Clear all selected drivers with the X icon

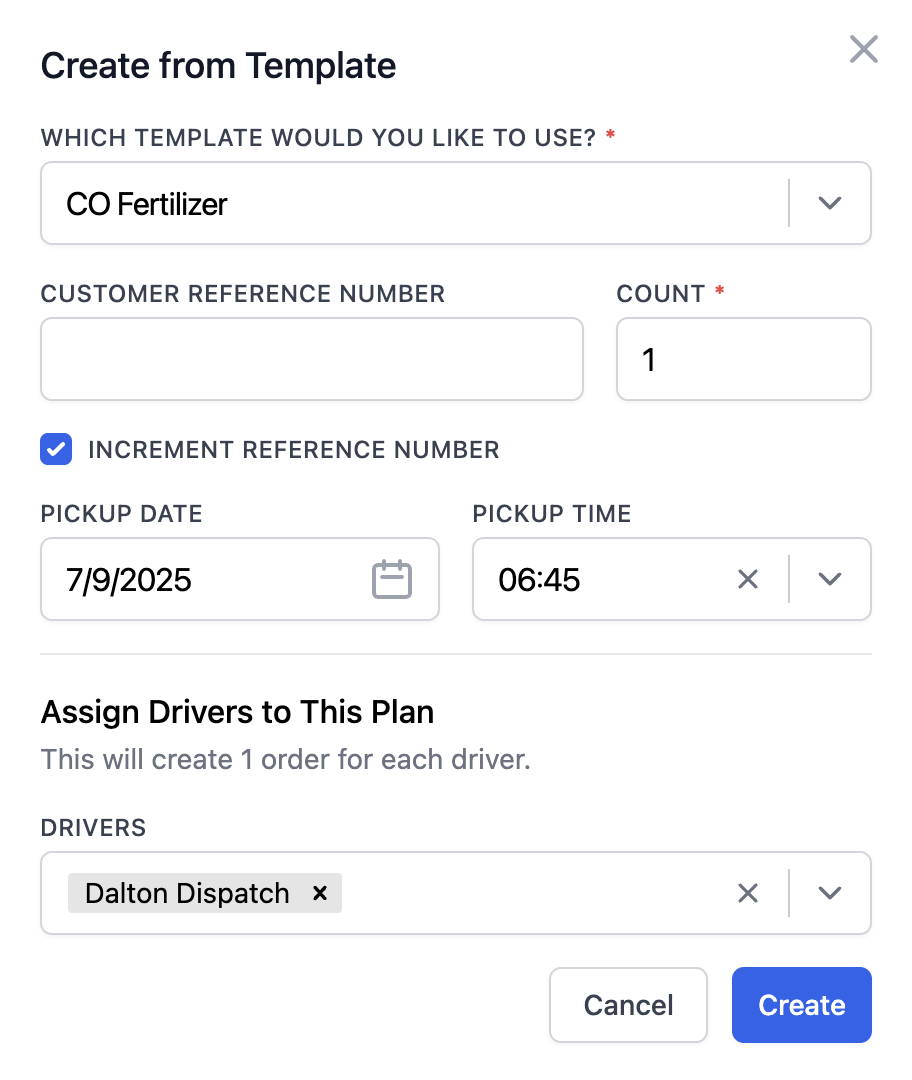coord(748,893)
